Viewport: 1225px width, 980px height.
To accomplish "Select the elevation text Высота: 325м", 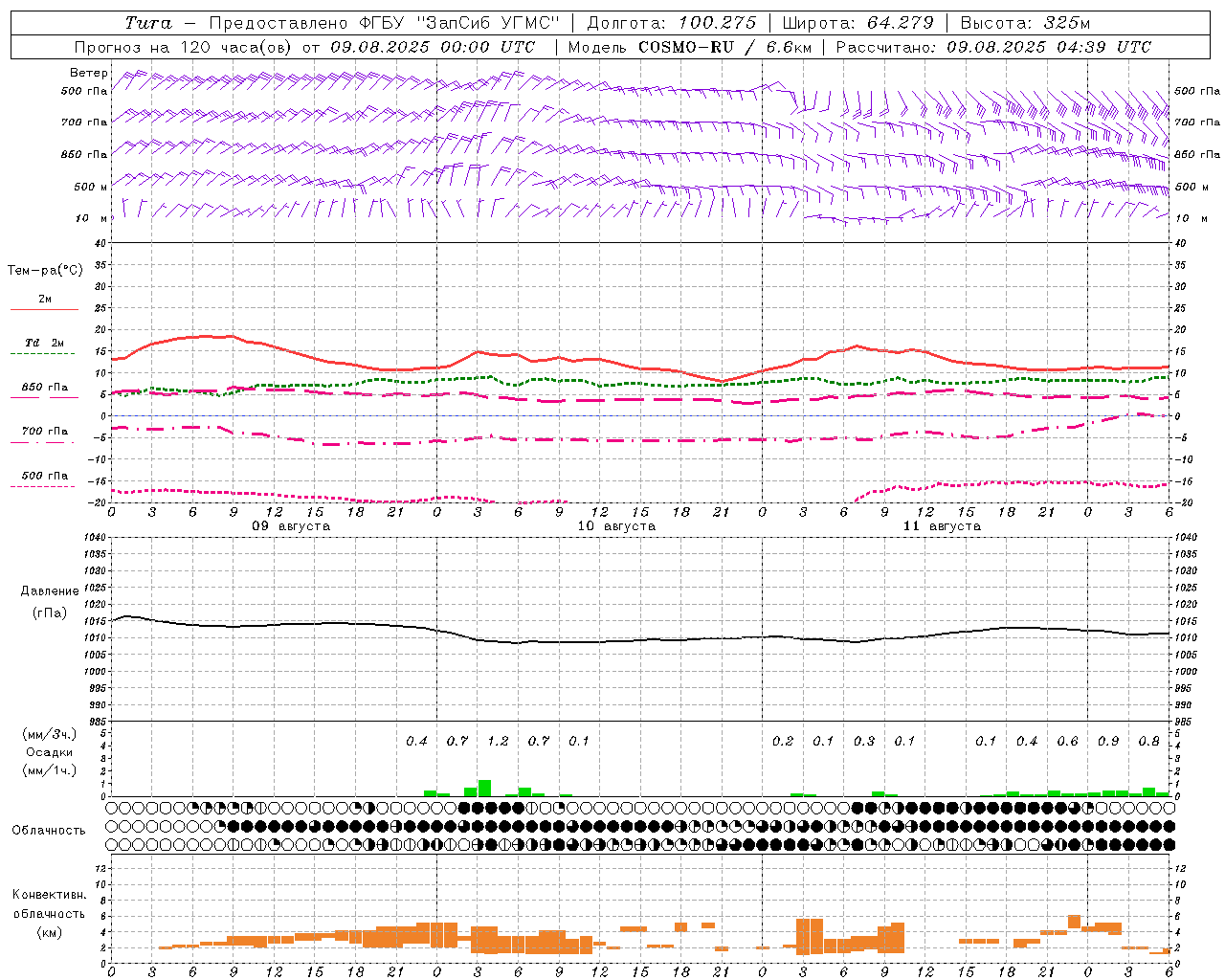I will [x=1025, y=23].
